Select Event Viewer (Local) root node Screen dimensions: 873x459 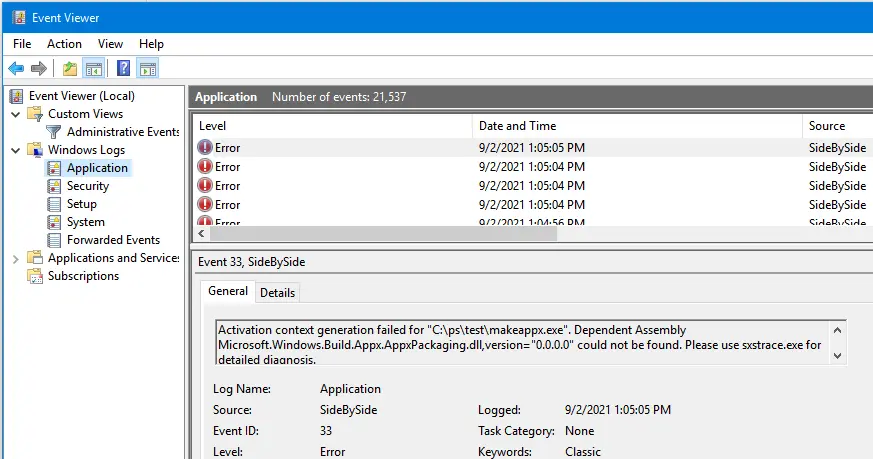[82, 96]
